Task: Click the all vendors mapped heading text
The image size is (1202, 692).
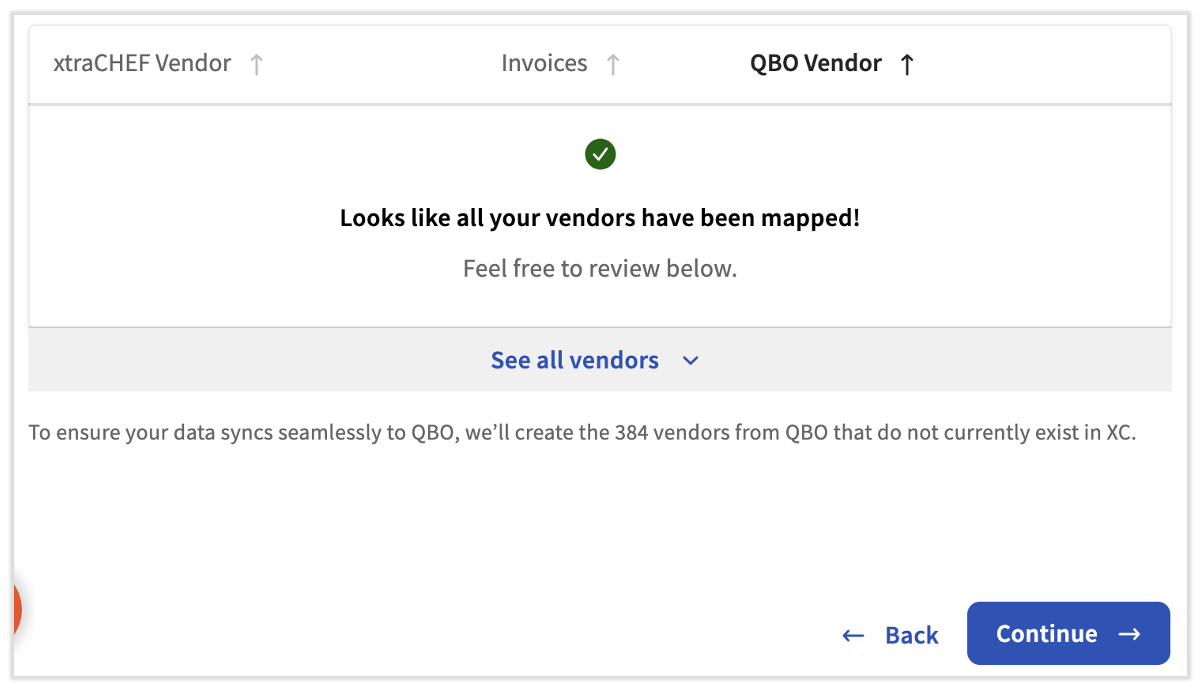Action: 599,218
